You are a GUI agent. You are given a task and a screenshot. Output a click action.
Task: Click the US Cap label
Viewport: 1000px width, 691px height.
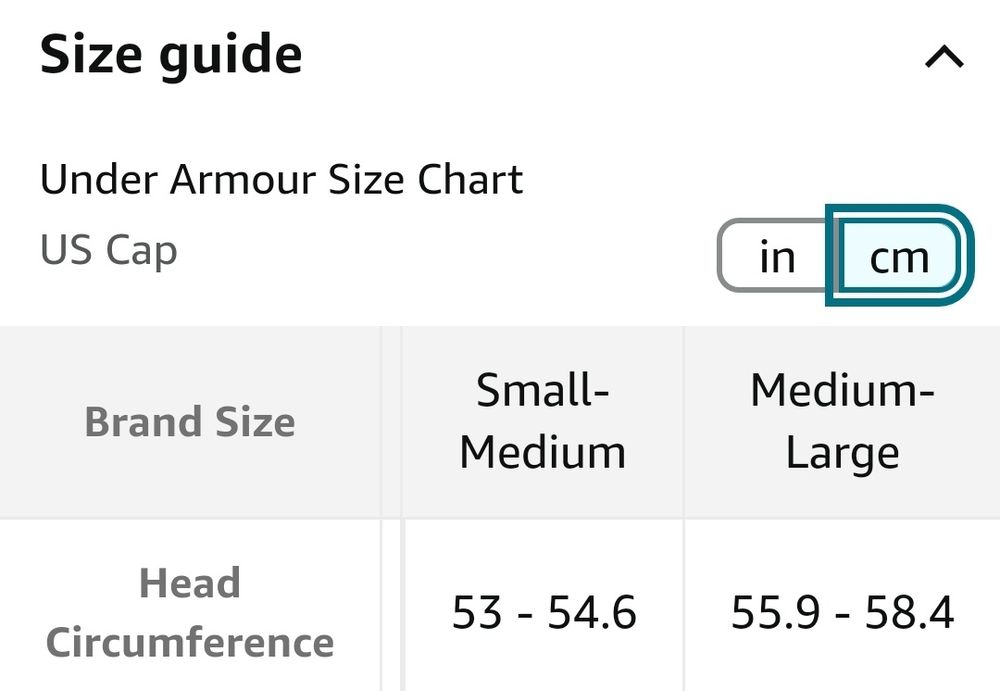[108, 249]
